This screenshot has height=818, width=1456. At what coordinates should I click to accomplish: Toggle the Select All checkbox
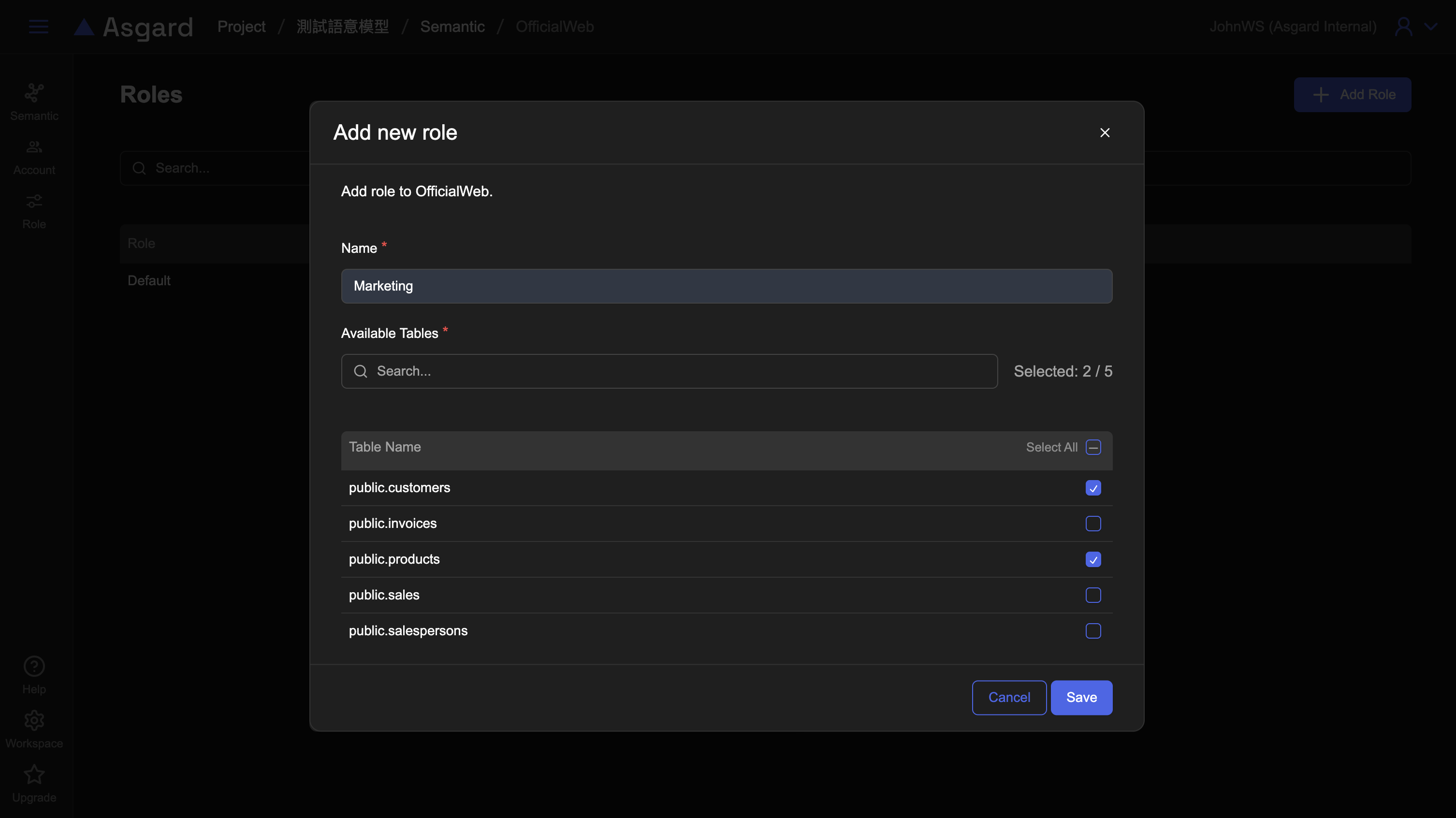pyautogui.click(x=1092, y=447)
